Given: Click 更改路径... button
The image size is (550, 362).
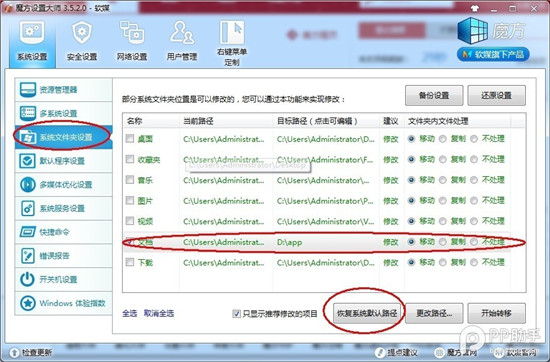Looking at the screenshot, I should pos(434,313).
